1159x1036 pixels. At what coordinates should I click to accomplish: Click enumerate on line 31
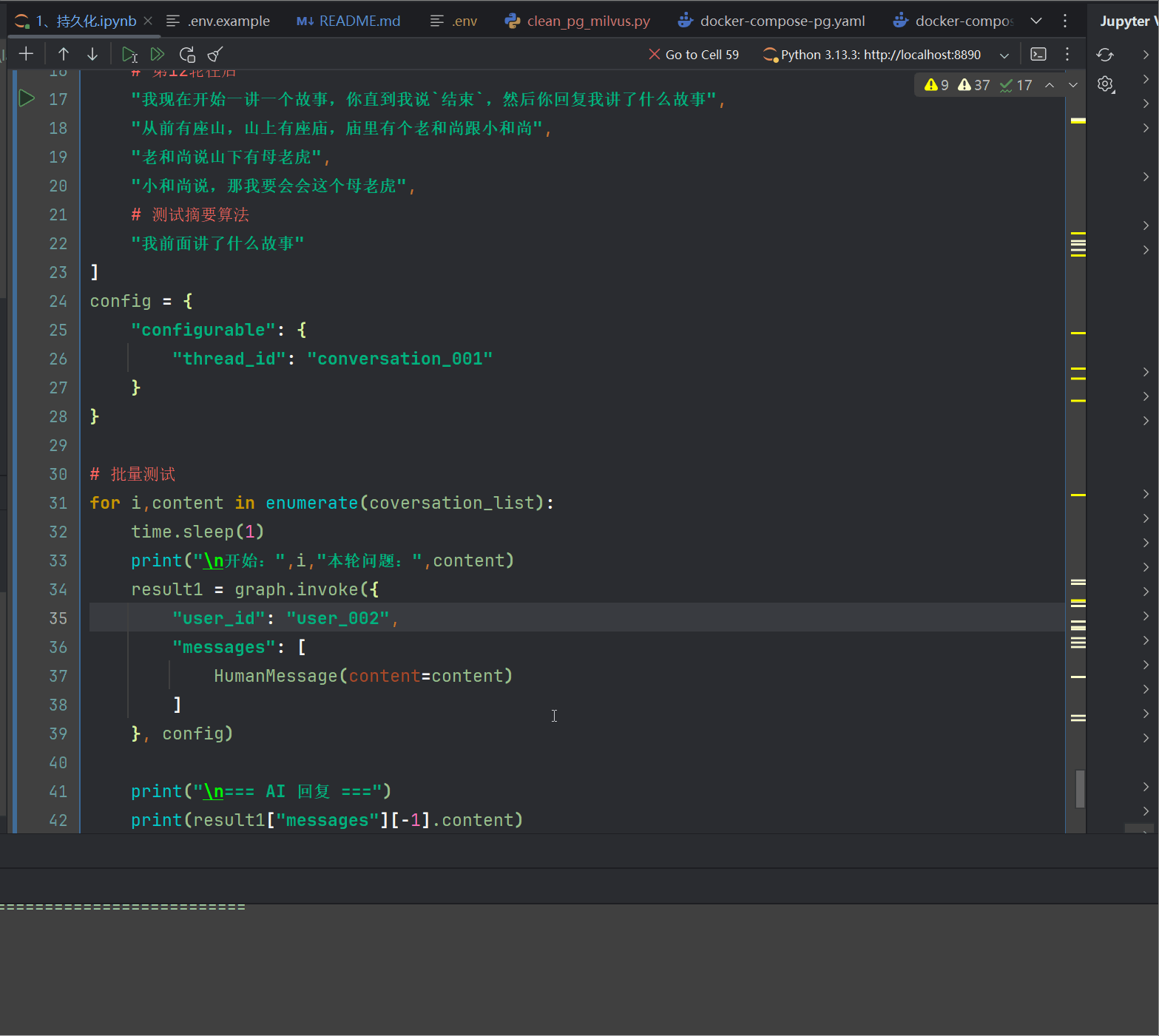pos(312,503)
